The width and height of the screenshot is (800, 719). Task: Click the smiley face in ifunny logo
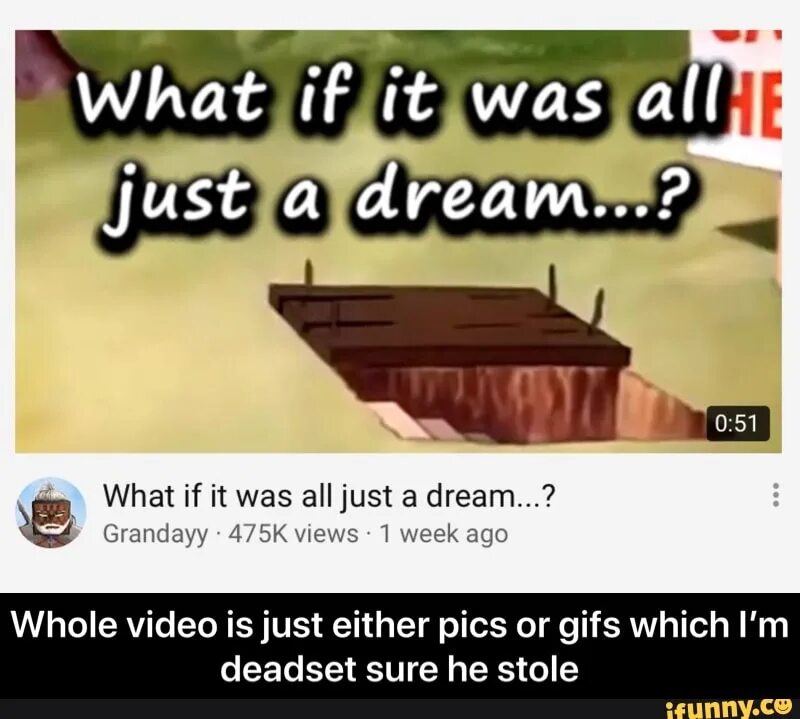pyautogui.click(x=784, y=707)
